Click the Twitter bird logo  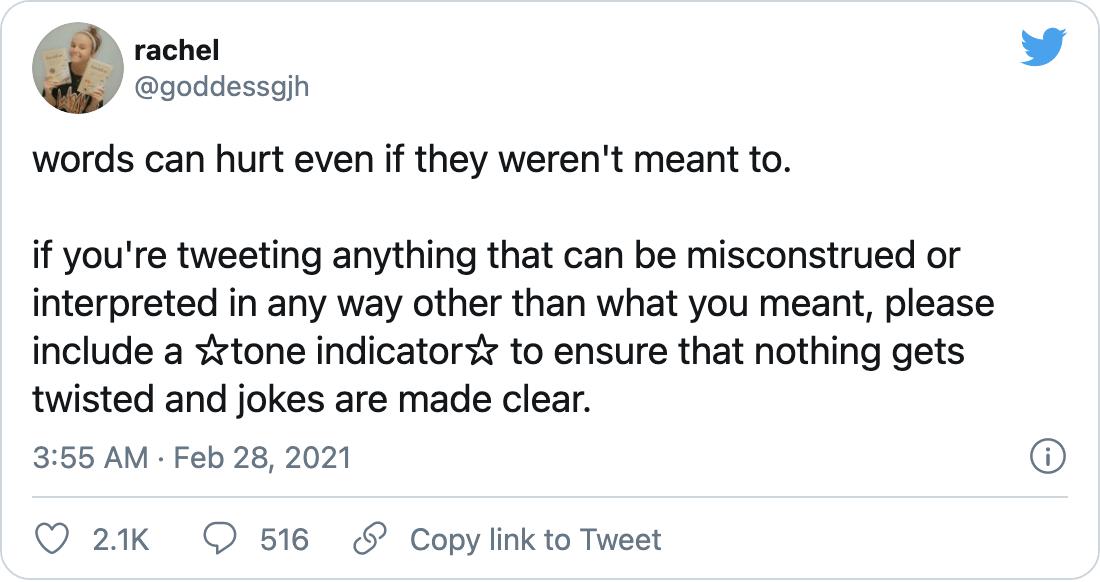coord(1043,47)
